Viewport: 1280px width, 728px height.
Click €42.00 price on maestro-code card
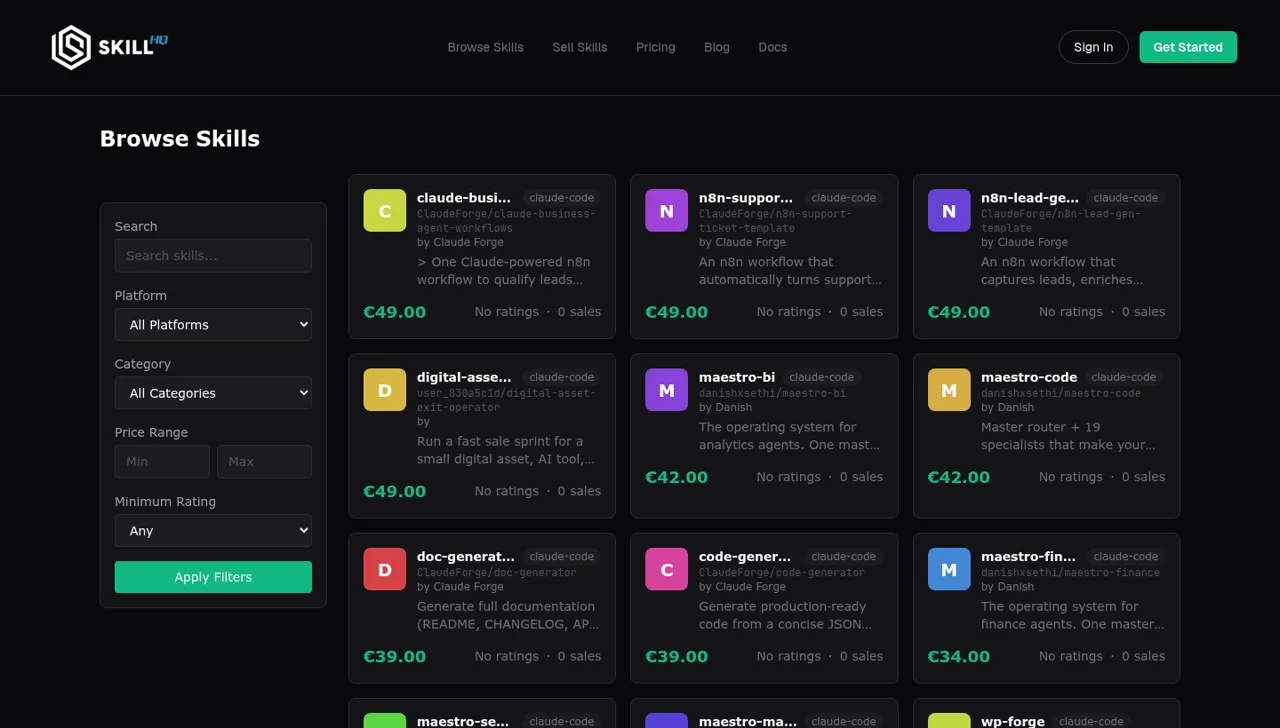coord(958,477)
